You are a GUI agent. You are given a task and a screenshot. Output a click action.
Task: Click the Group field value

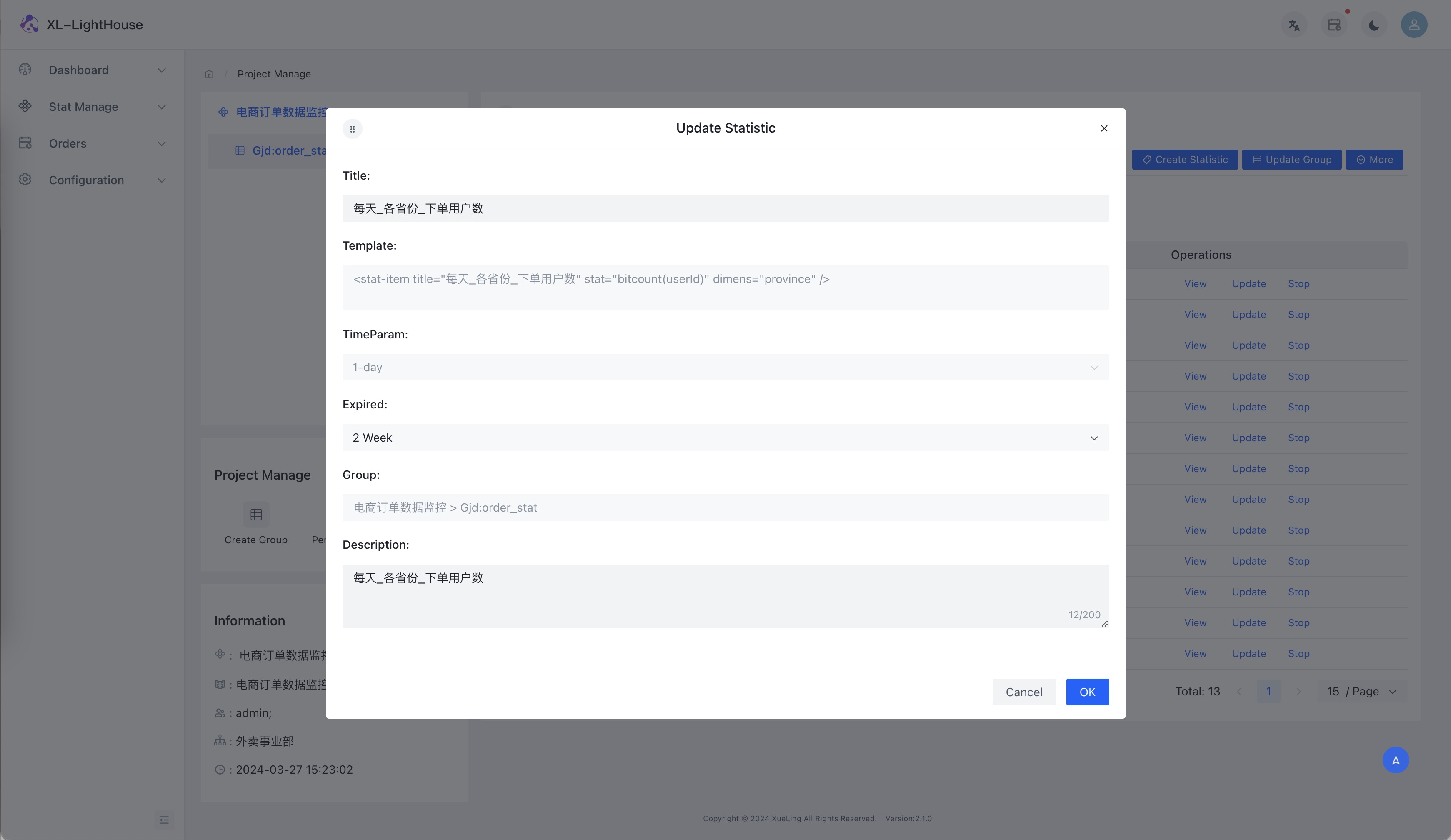tap(725, 507)
